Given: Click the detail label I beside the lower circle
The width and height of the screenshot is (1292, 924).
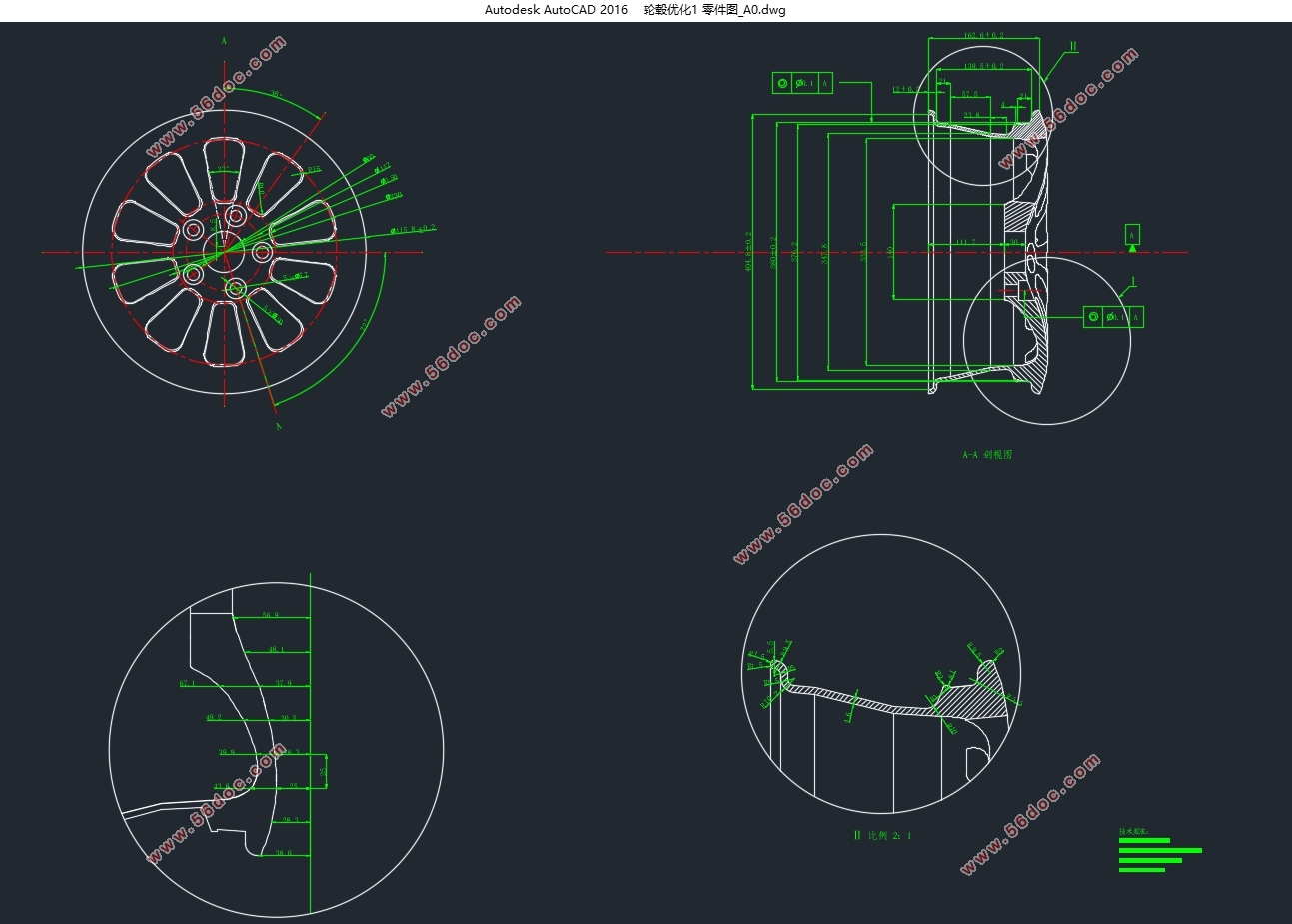Looking at the screenshot, I should [x=1133, y=282].
